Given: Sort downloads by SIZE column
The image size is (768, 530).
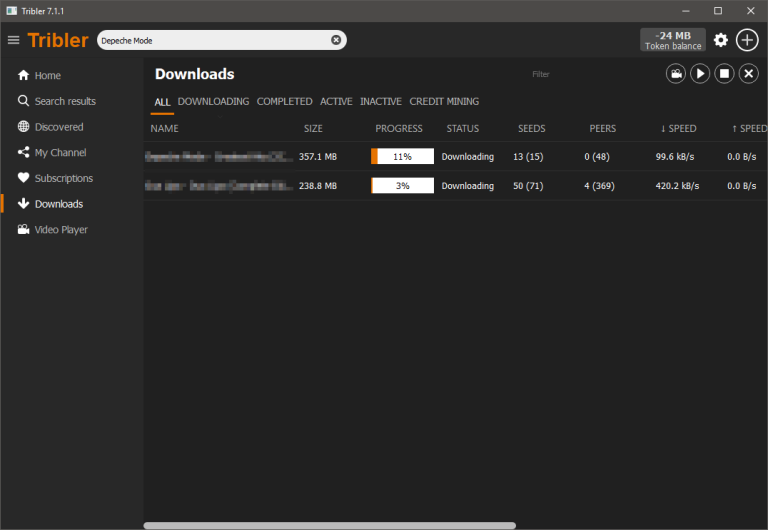Looking at the screenshot, I should click(x=313, y=128).
